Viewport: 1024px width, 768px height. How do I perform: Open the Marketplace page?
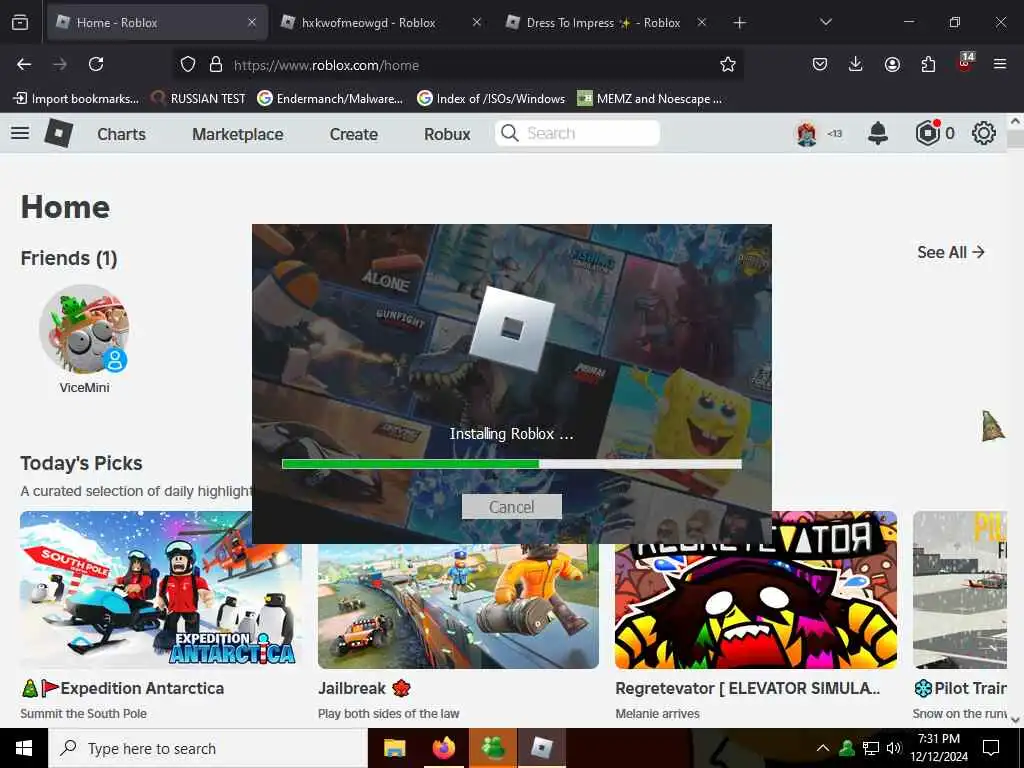point(238,134)
